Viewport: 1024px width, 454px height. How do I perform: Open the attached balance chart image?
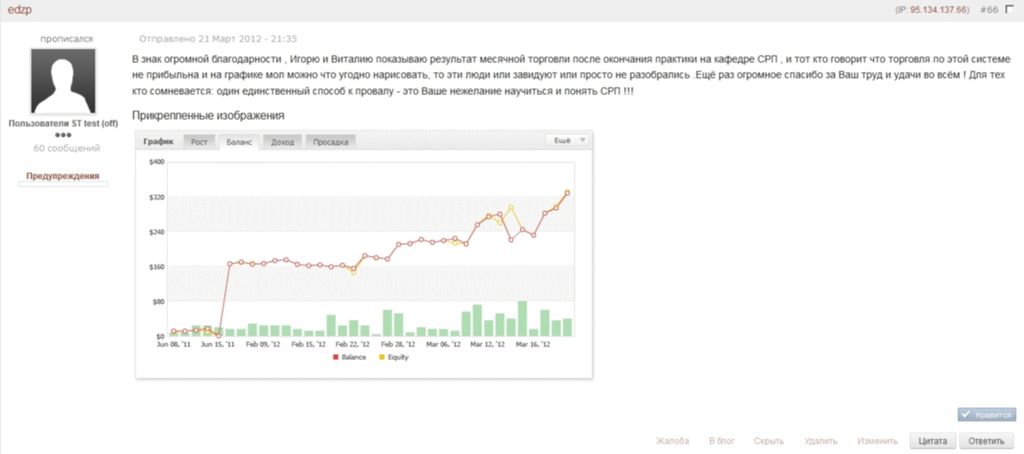tap(364, 254)
